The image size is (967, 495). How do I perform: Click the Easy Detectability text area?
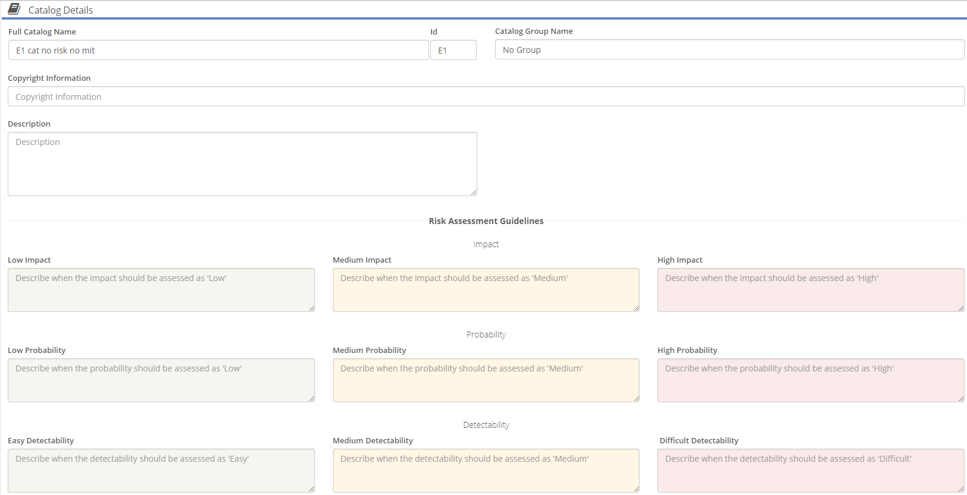[161, 470]
